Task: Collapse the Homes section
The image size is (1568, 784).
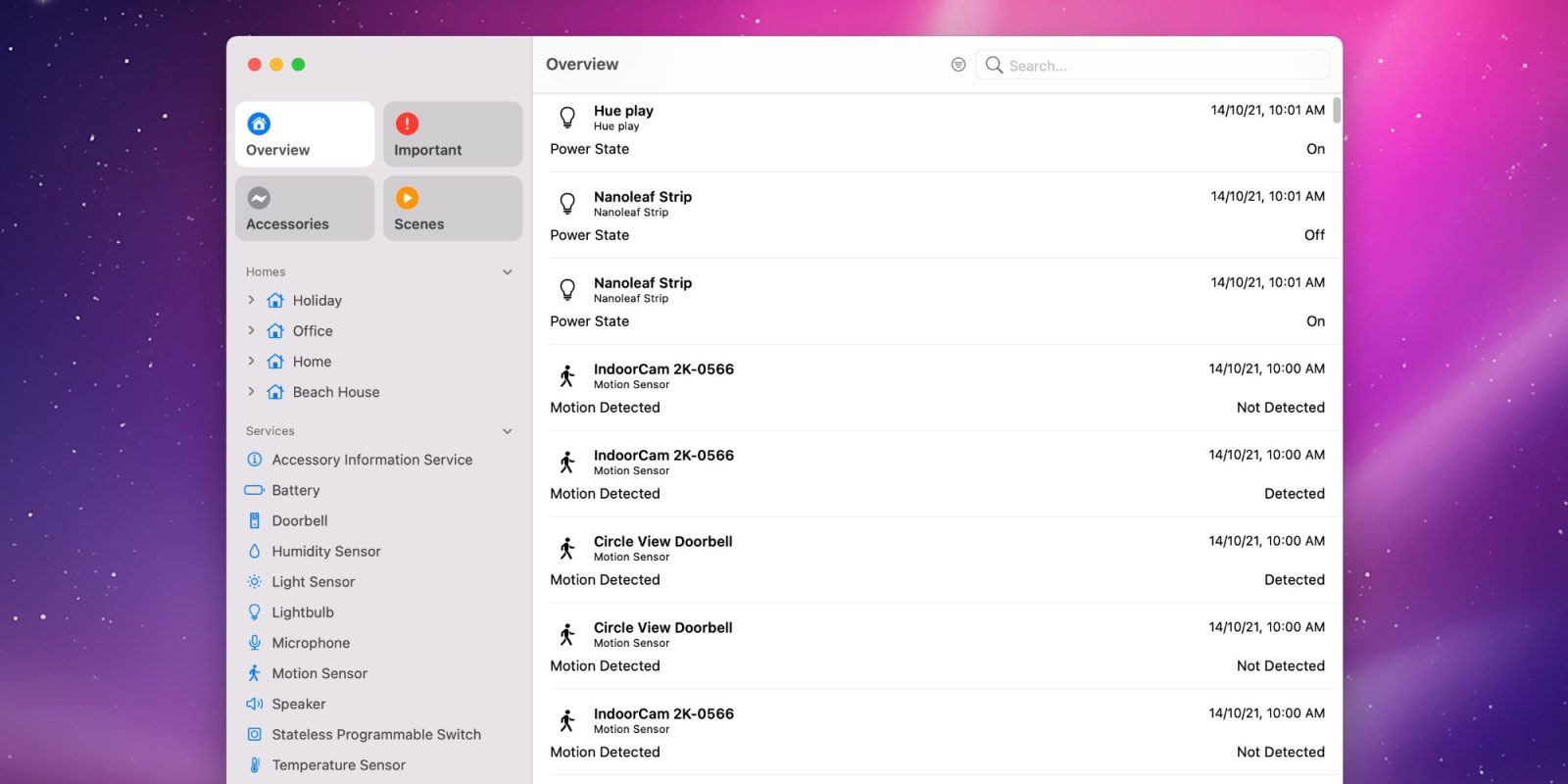Action: [x=508, y=272]
